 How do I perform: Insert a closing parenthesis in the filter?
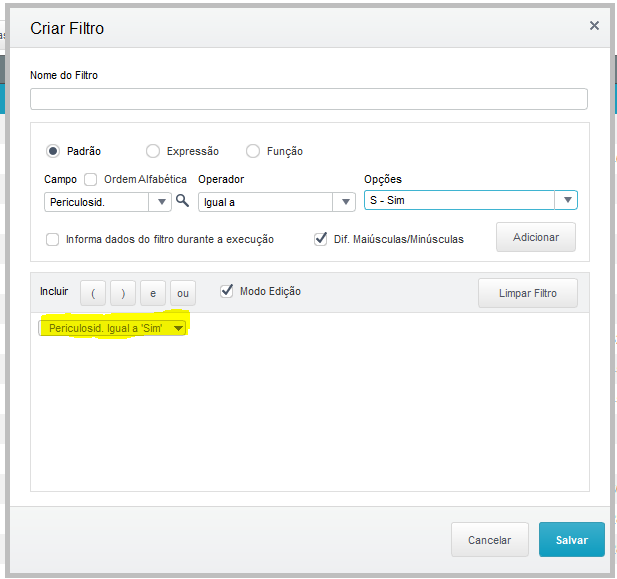(x=123, y=293)
